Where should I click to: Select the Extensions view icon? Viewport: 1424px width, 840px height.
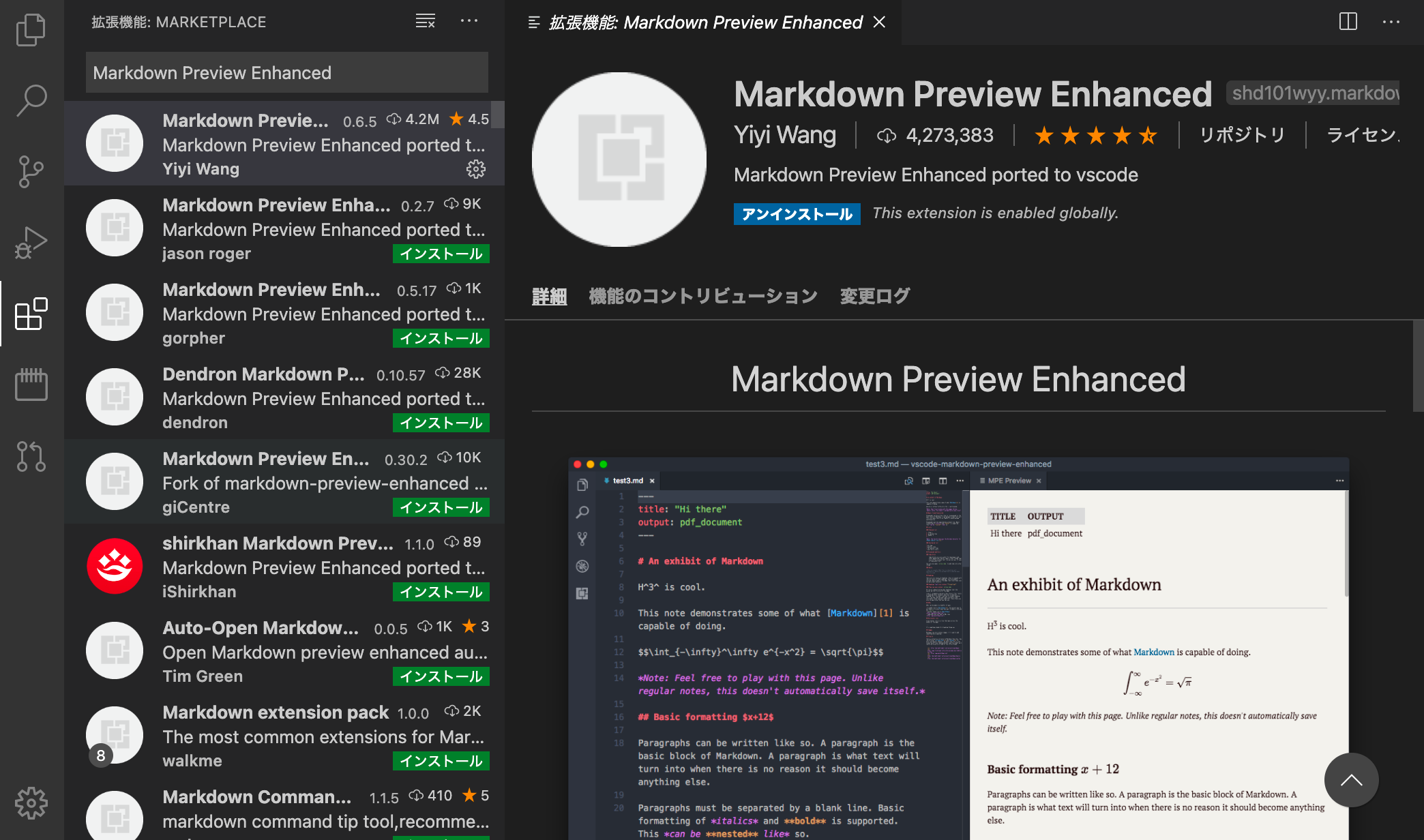coord(31,314)
